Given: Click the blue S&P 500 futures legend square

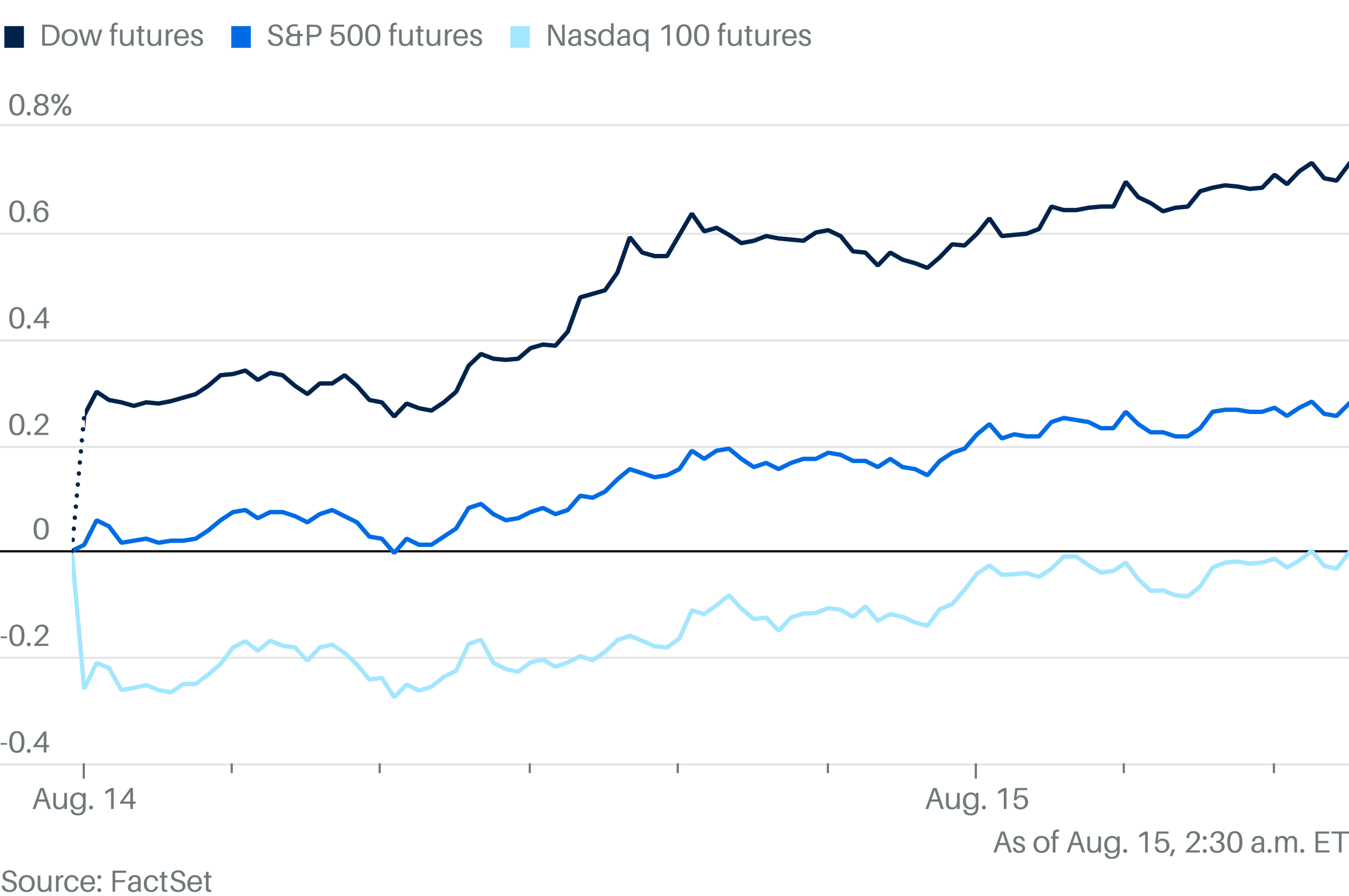Looking at the screenshot, I should coord(241,36).
